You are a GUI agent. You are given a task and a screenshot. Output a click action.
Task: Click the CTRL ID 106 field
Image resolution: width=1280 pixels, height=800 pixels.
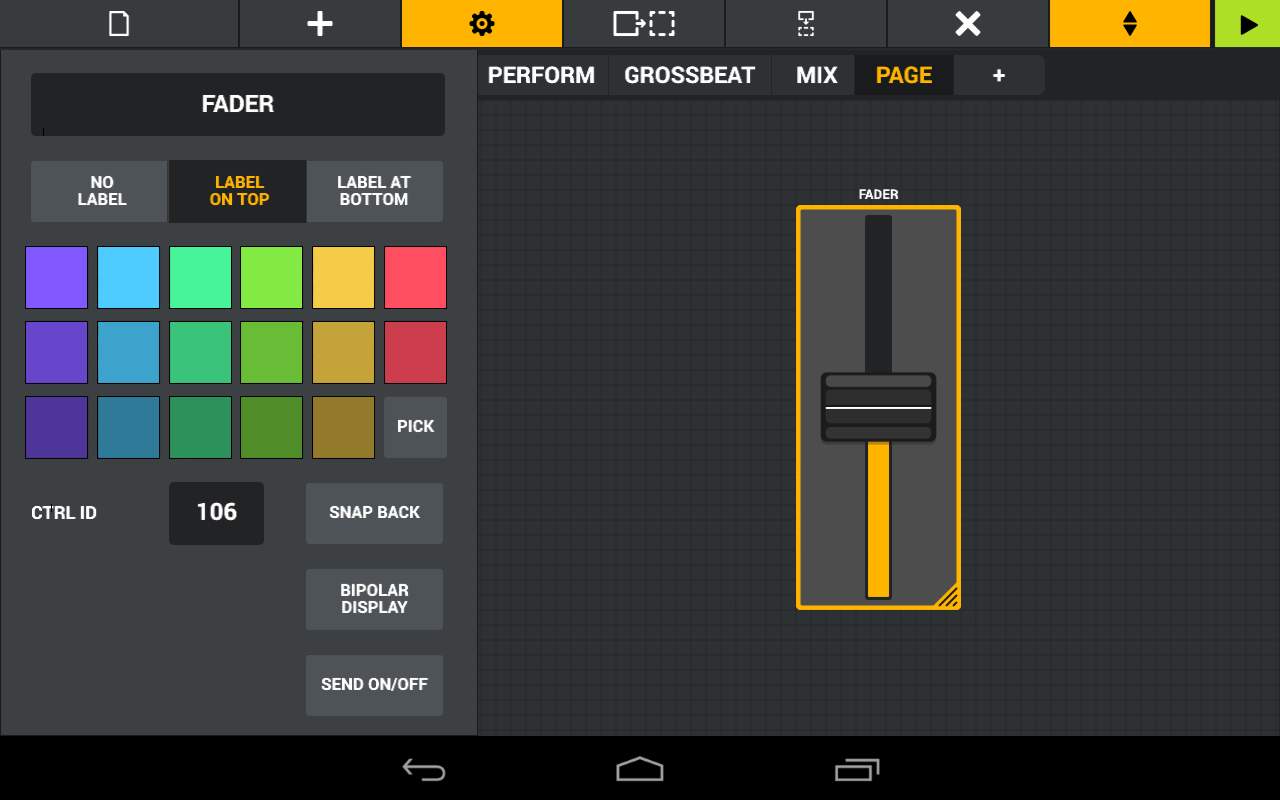coord(216,513)
